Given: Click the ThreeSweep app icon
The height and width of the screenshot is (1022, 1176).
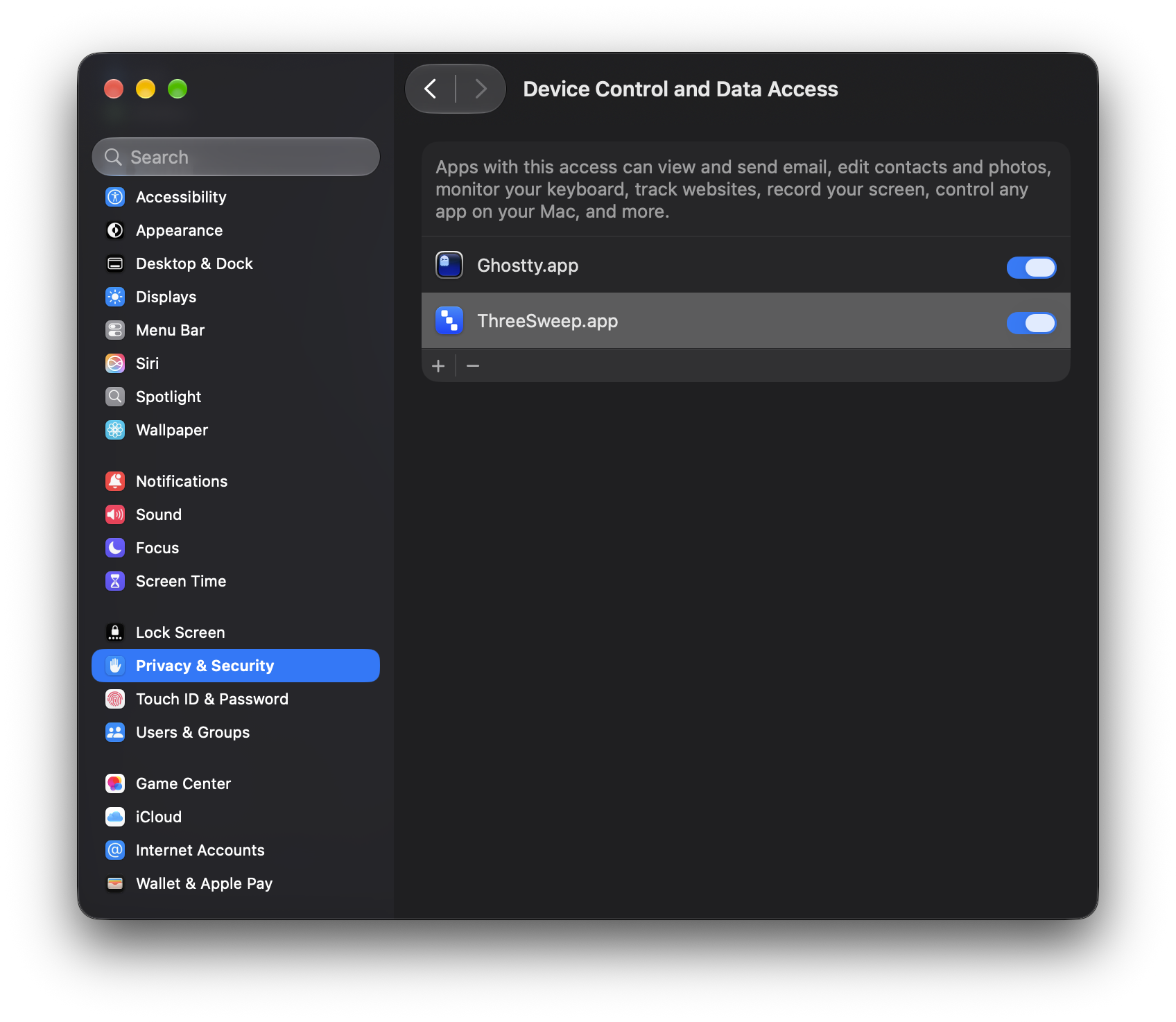Looking at the screenshot, I should [449, 320].
